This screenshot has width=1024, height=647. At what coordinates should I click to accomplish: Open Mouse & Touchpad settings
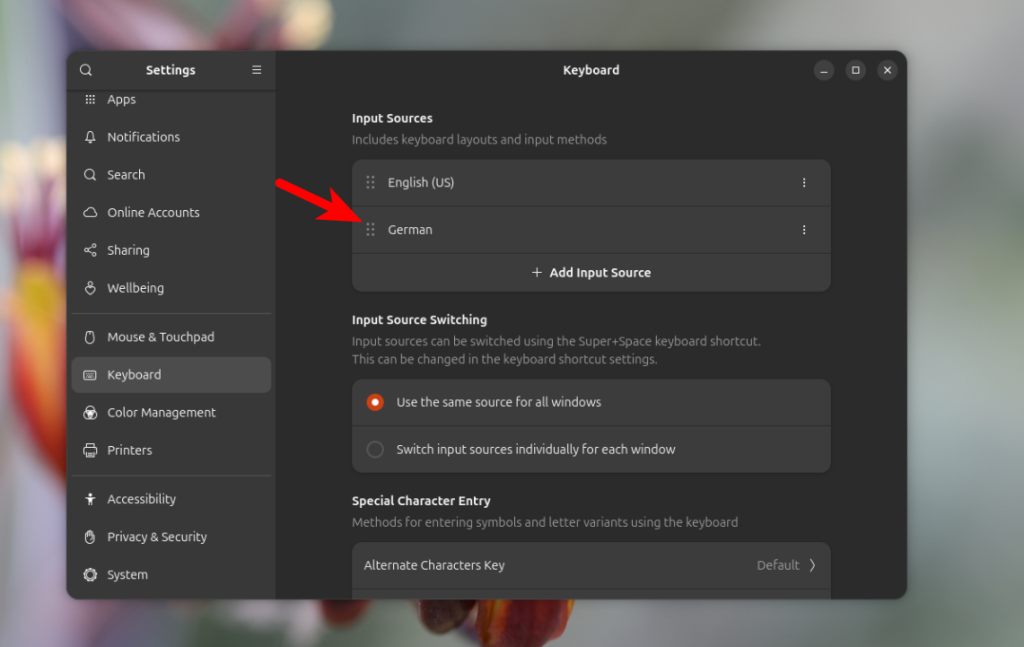(160, 337)
